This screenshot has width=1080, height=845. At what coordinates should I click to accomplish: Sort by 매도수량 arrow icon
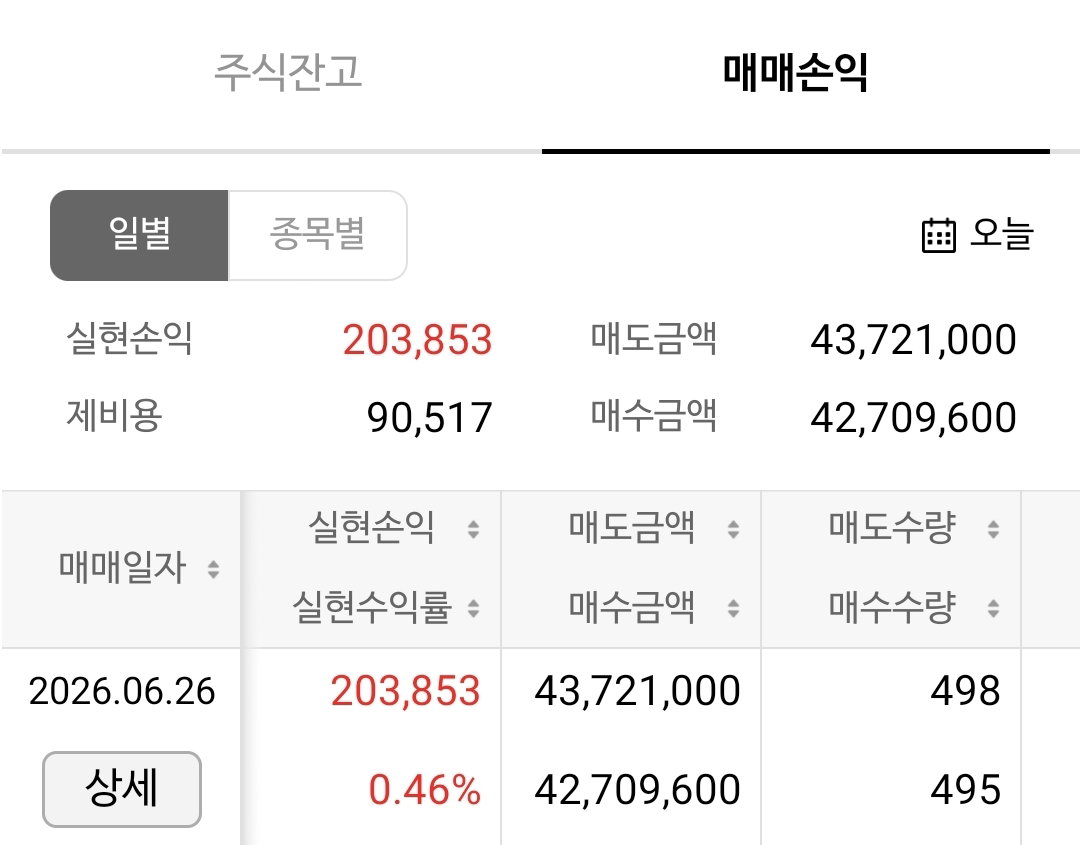point(993,529)
